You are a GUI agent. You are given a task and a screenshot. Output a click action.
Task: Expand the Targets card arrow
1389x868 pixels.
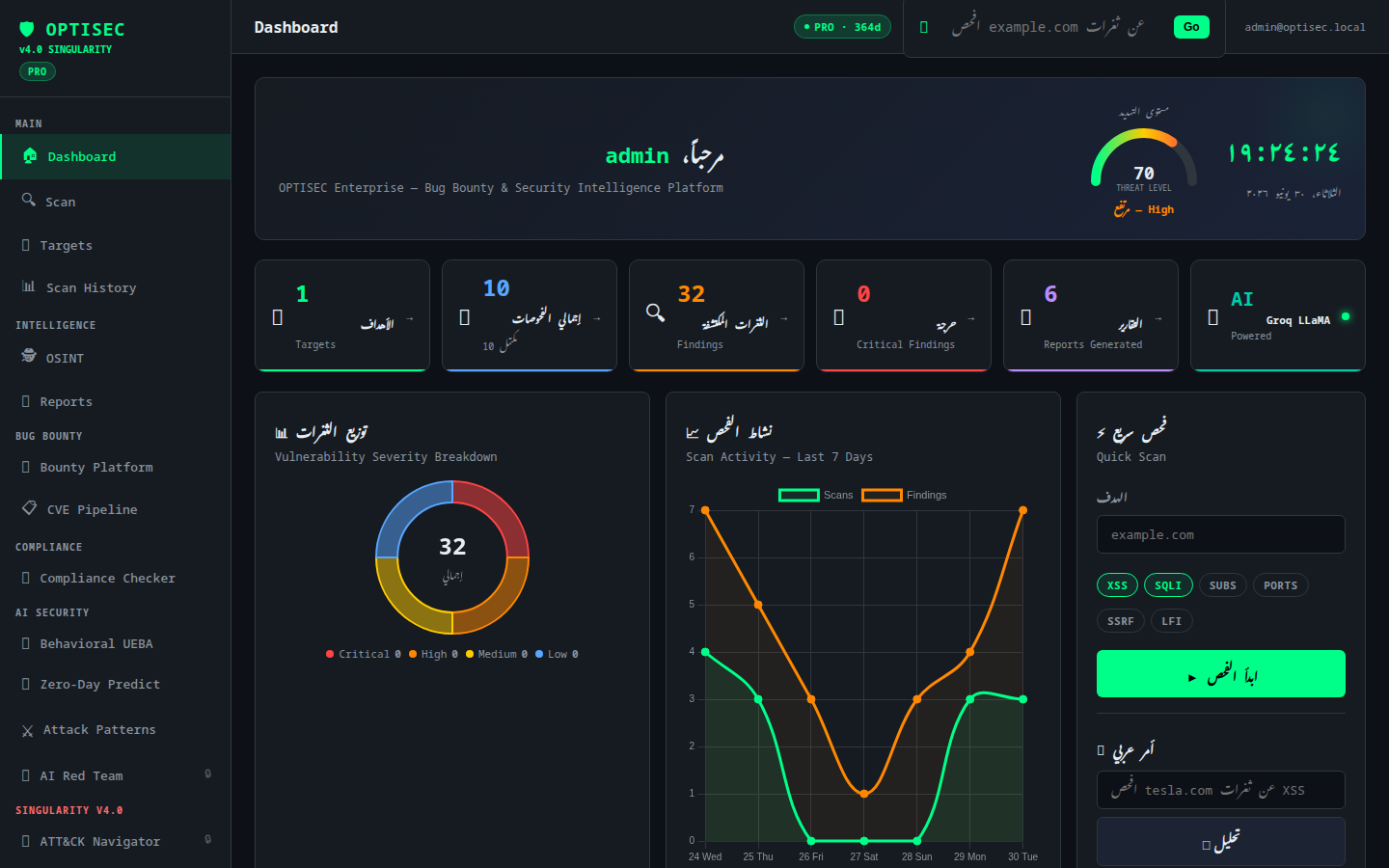click(x=409, y=318)
